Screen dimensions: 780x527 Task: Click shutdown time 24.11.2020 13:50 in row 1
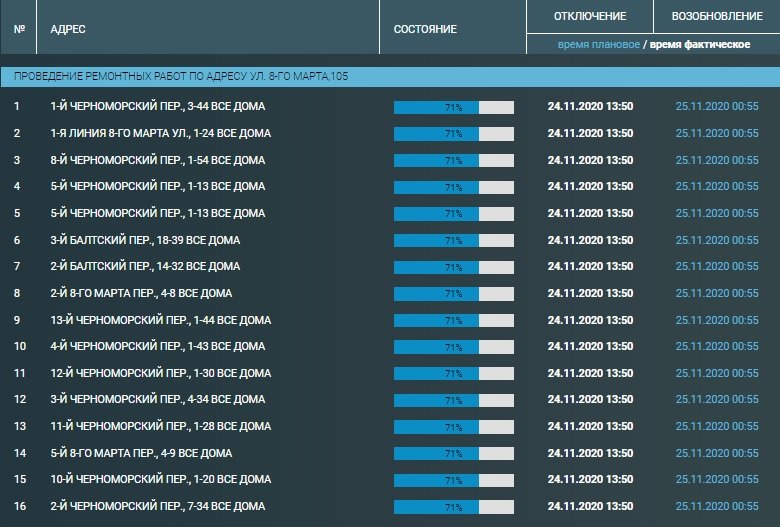(x=590, y=106)
